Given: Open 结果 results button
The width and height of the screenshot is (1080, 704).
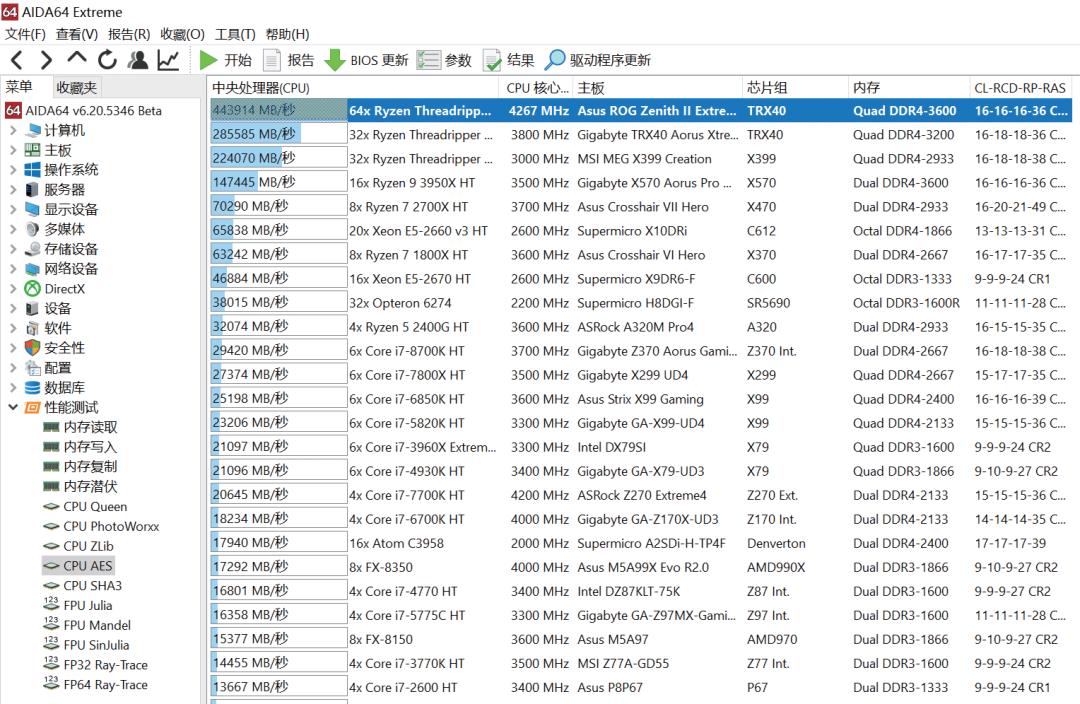Looking at the screenshot, I should click(508, 60).
